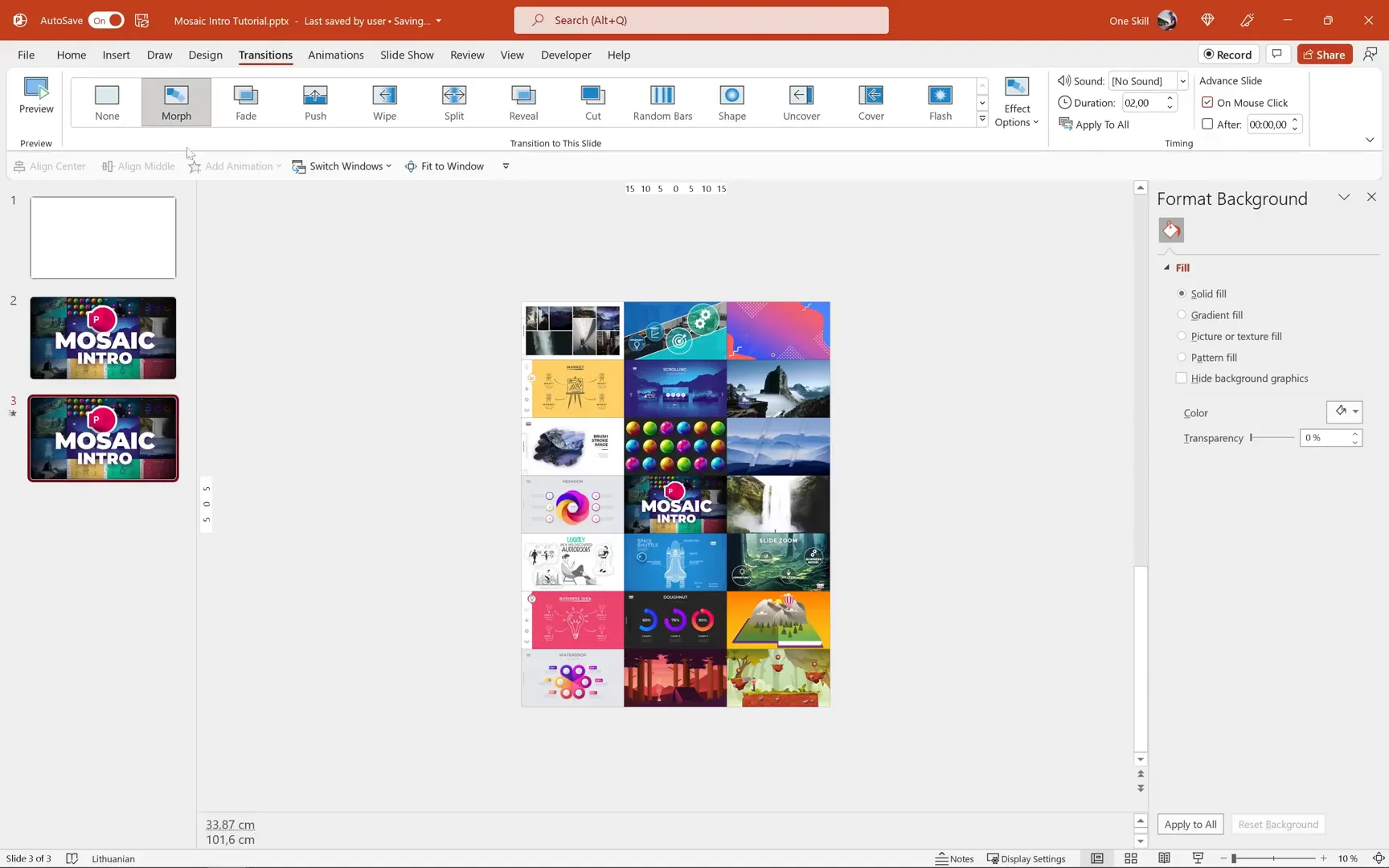Apply the Push transition

(x=315, y=102)
